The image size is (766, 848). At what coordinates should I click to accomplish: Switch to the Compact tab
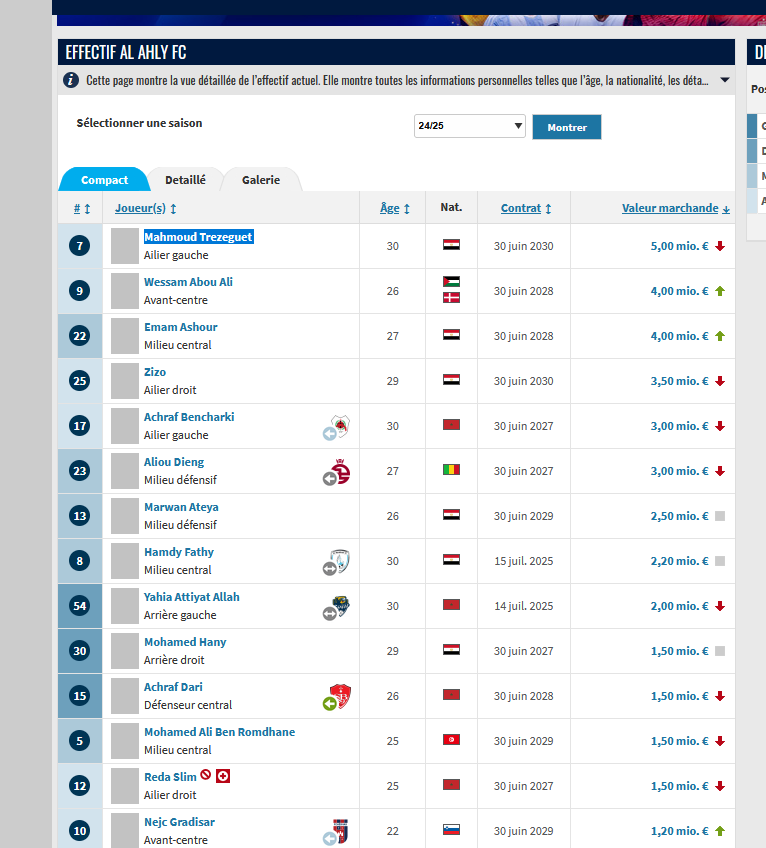(104, 180)
